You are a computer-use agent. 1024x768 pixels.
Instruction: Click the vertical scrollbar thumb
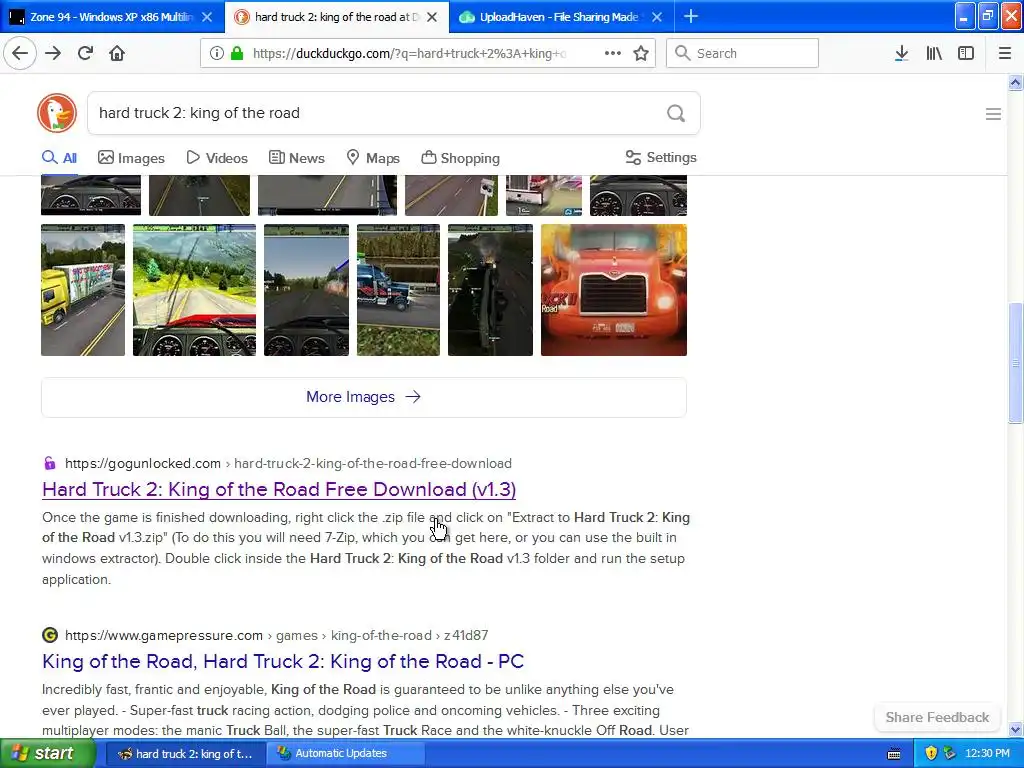click(x=1015, y=363)
